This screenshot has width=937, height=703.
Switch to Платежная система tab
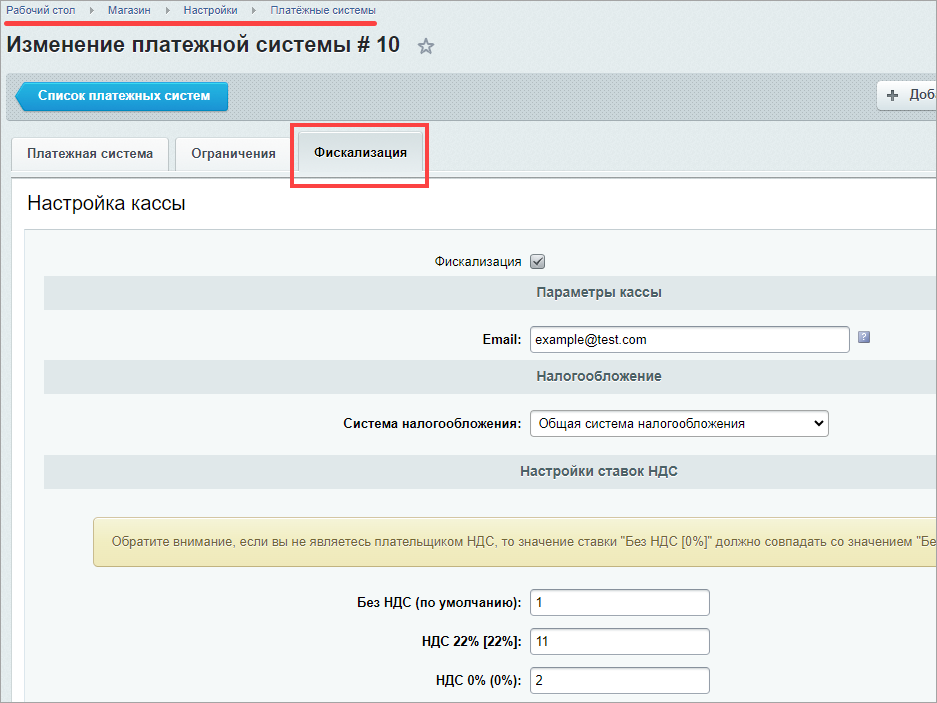coord(90,154)
